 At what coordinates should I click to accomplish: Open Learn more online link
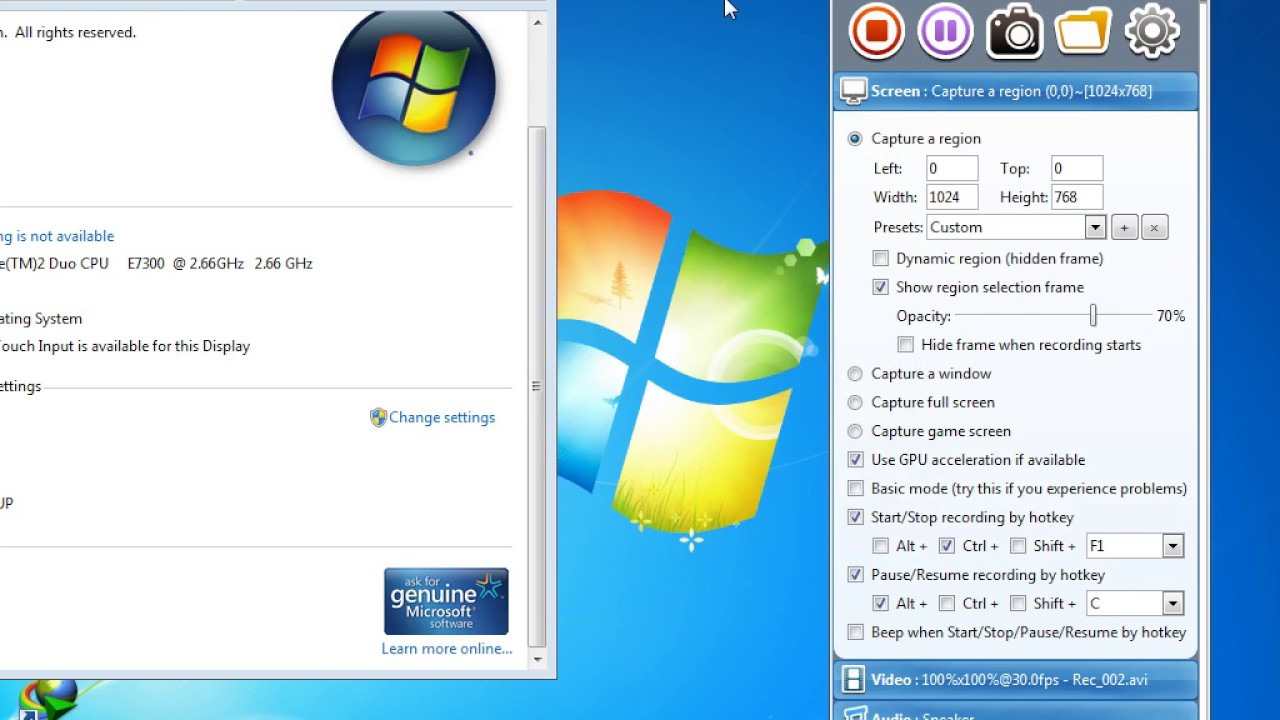click(x=447, y=649)
